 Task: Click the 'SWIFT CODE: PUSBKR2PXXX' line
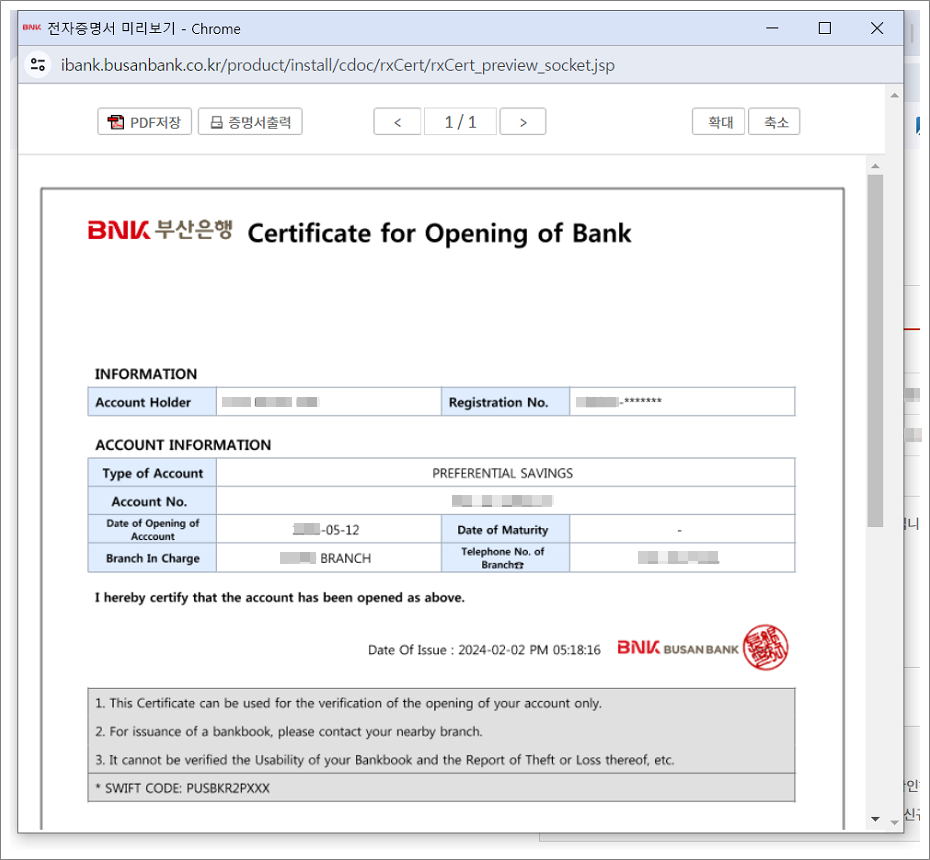(182, 788)
